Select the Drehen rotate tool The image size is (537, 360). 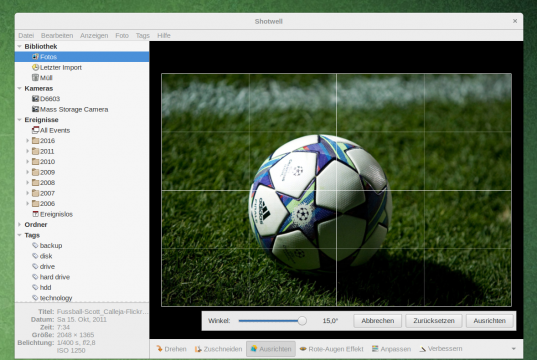(171, 349)
